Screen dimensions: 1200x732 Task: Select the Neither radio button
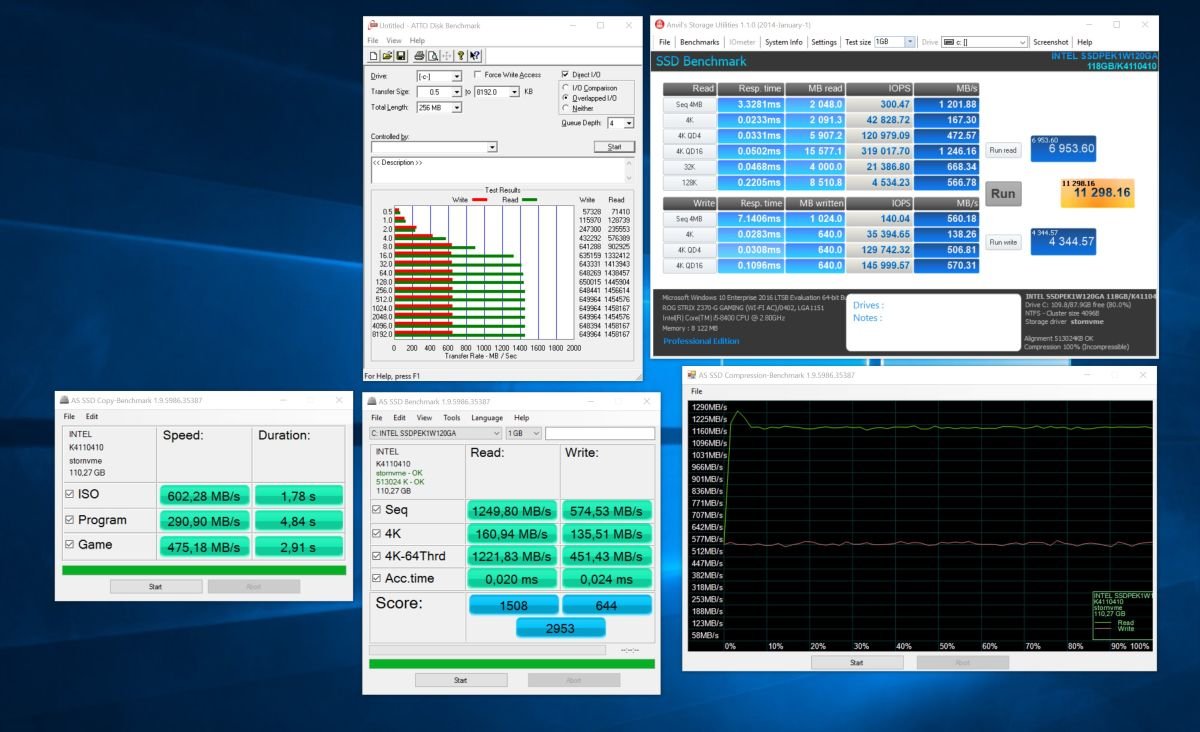tap(566, 108)
